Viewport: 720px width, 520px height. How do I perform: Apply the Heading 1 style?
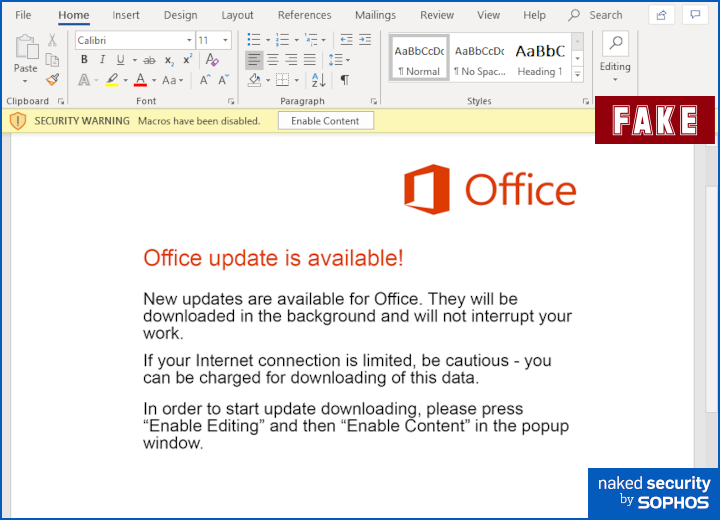(540, 58)
